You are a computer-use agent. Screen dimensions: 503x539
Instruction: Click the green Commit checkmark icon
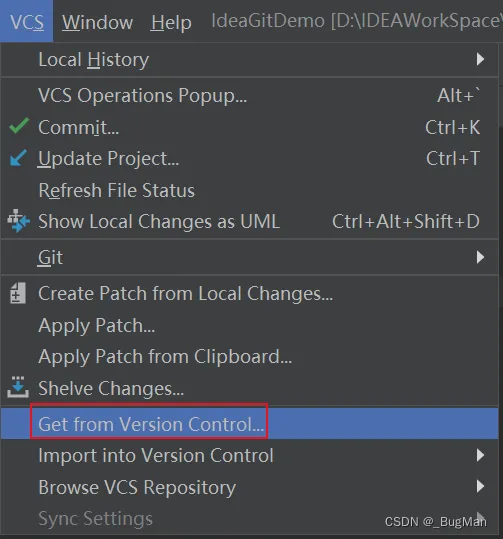point(19,126)
